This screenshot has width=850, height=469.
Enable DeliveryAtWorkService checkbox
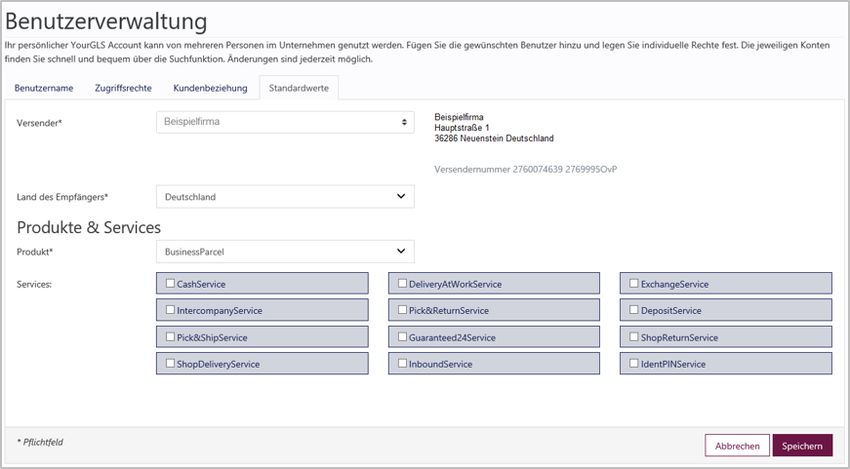click(x=402, y=284)
